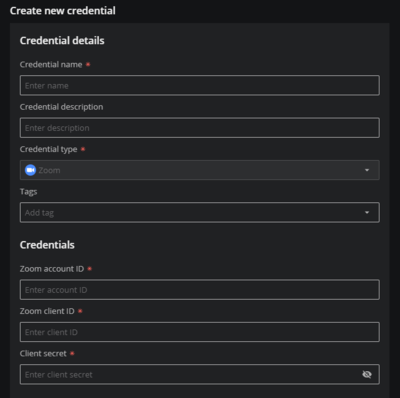
Task: Click the Credential type label
Action: coord(48,149)
